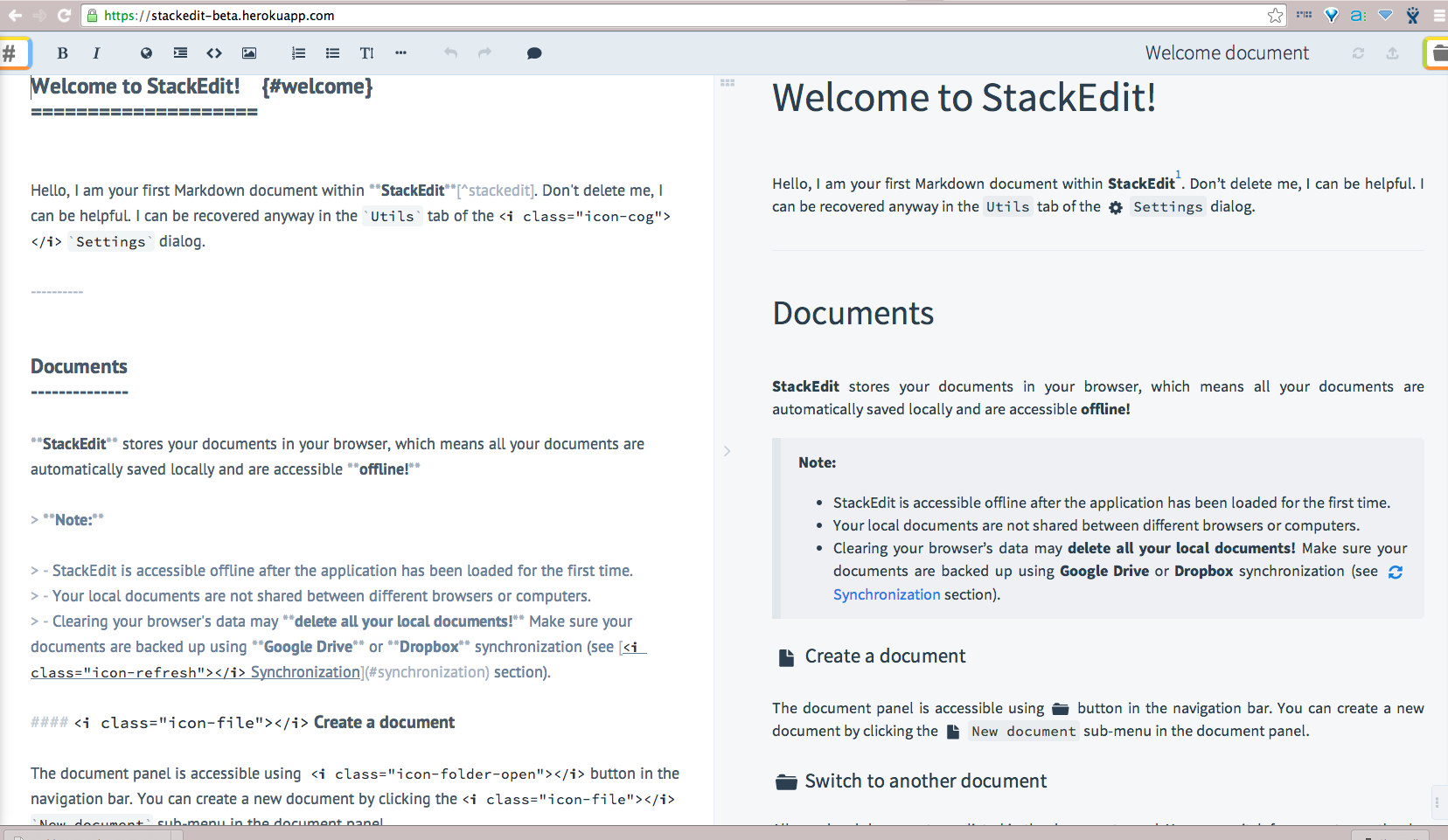Reload the browser page

pos(64,15)
